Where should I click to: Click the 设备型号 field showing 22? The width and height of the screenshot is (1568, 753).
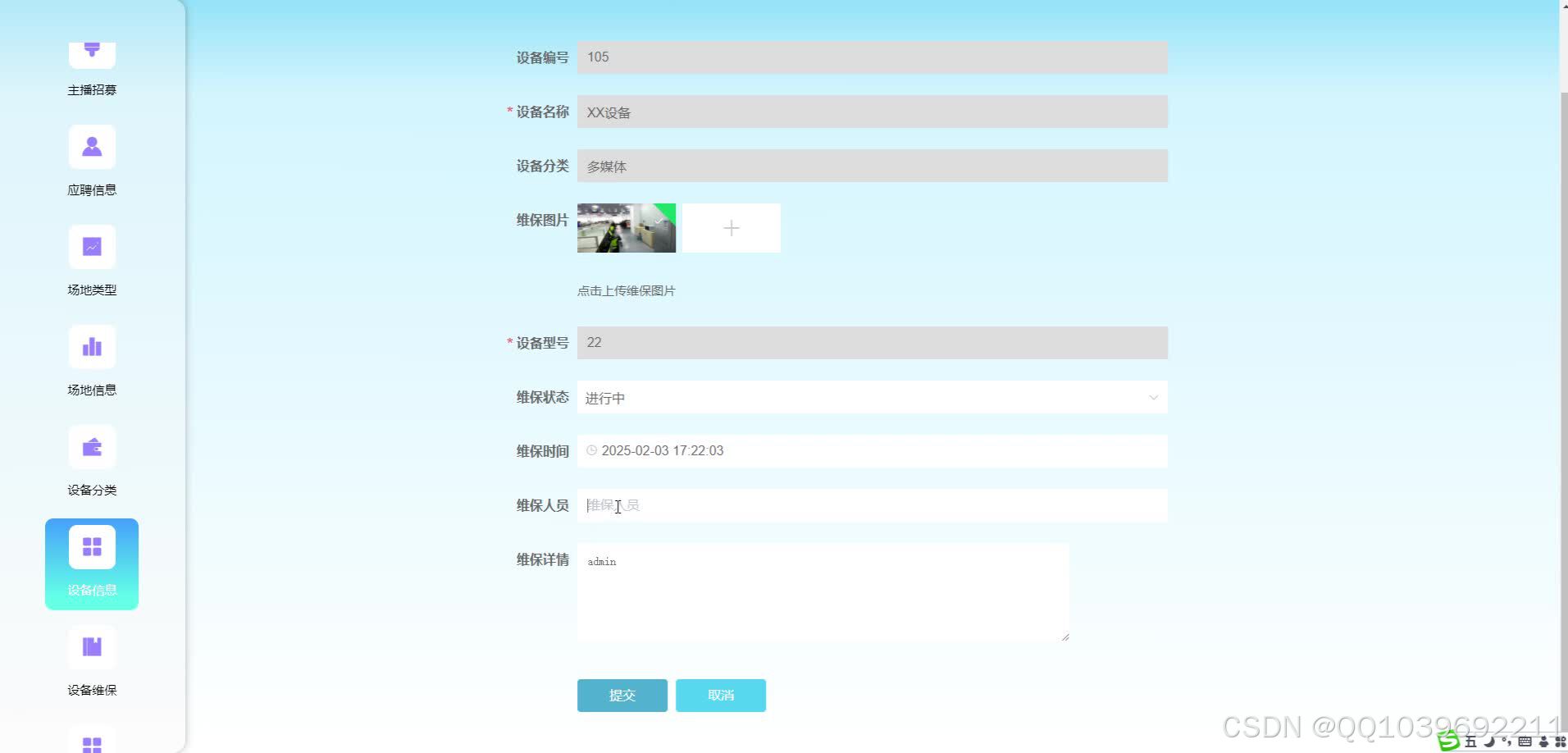pos(873,343)
